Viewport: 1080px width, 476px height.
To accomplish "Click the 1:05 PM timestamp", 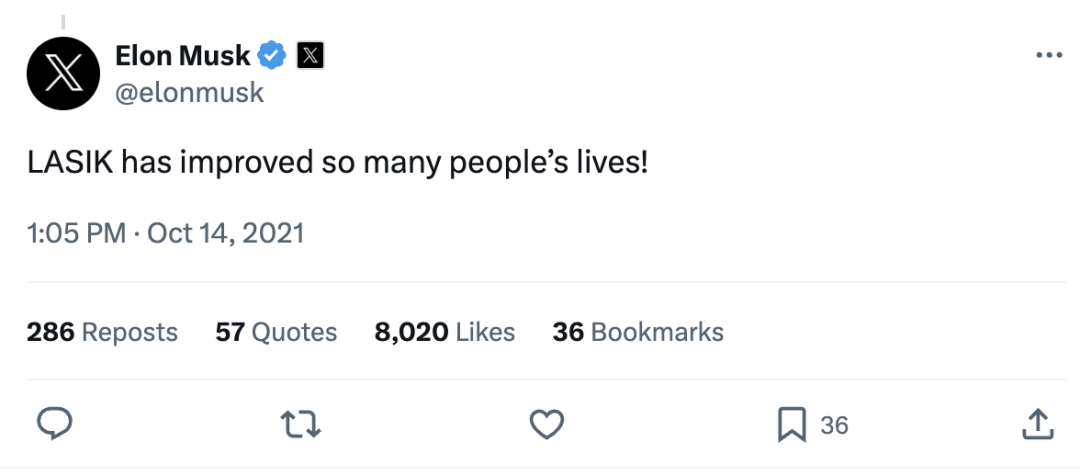I will [x=76, y=234].
